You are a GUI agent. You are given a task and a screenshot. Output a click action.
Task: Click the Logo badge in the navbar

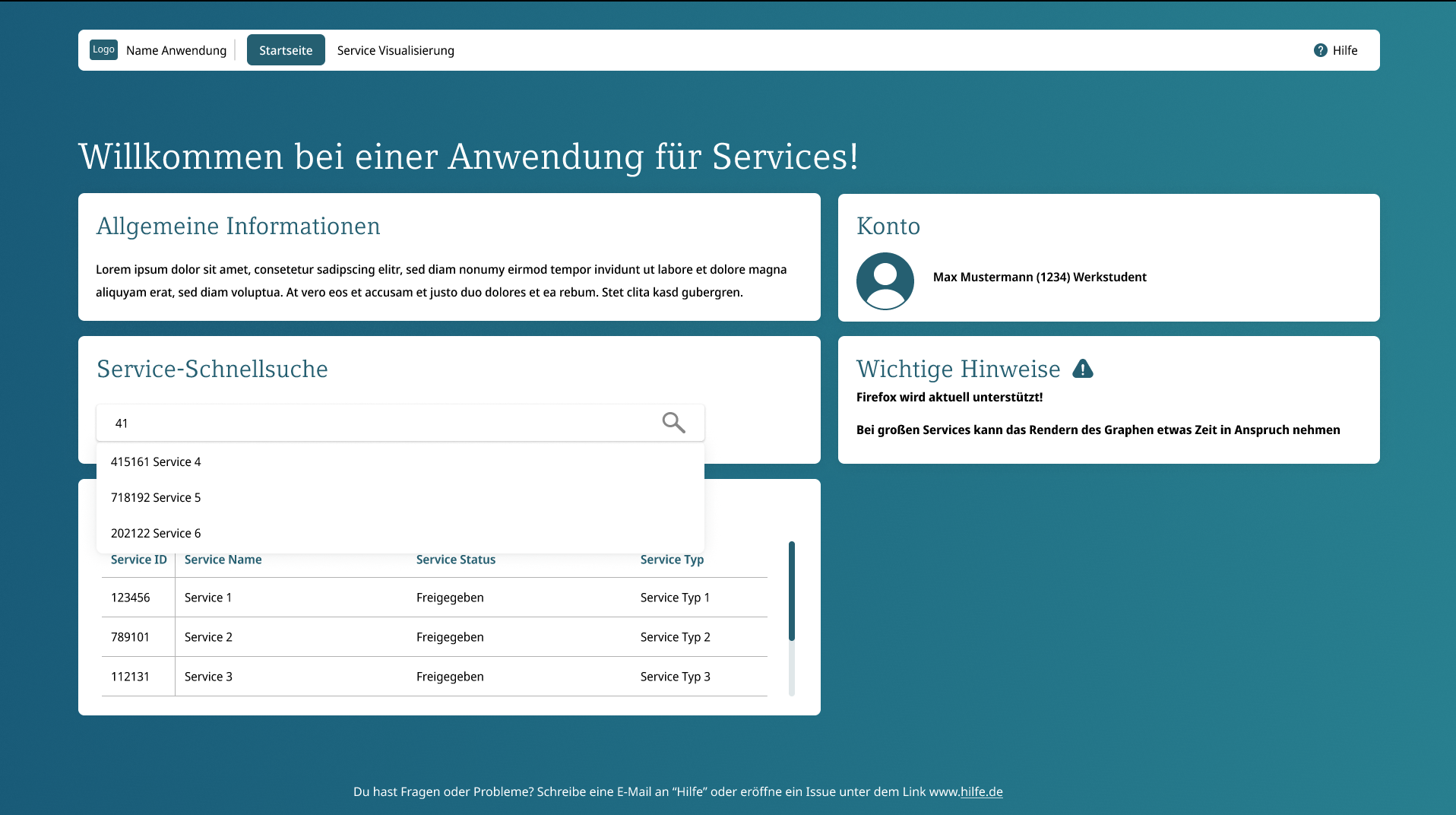coord(103,49)
